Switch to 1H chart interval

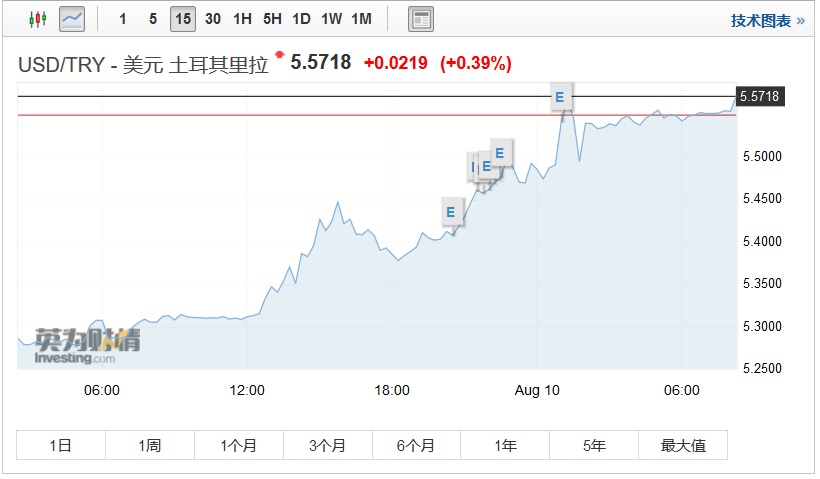click(242, 19)
